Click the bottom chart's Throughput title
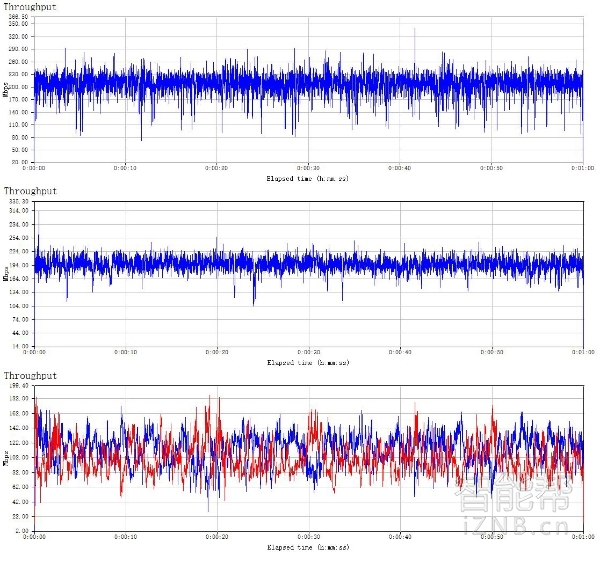 click(x=30, y=375)
